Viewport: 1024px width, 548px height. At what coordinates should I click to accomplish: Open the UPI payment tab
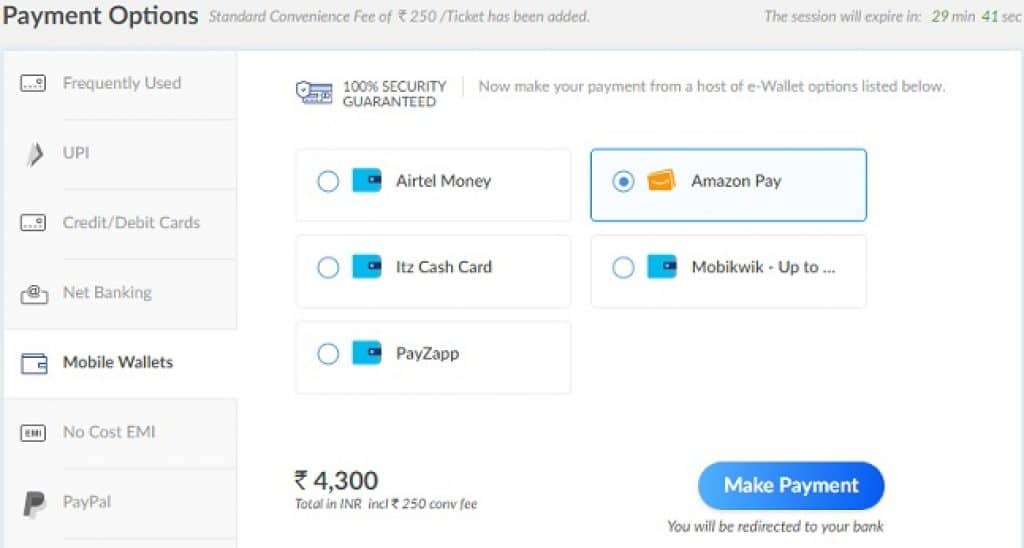[121, 154]
